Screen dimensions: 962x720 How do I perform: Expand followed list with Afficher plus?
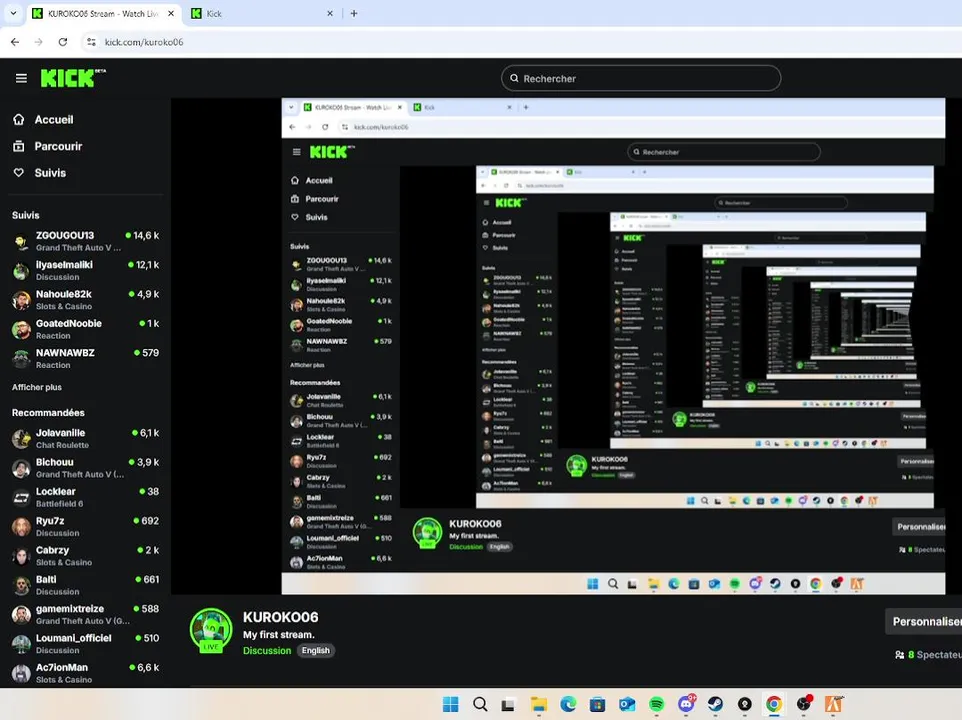[37, 387]
